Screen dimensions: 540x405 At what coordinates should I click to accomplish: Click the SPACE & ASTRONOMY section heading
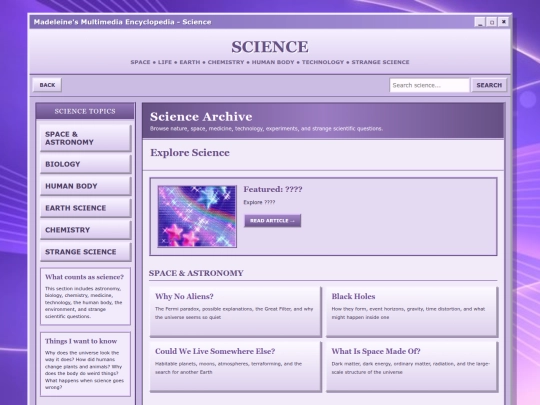196,273
